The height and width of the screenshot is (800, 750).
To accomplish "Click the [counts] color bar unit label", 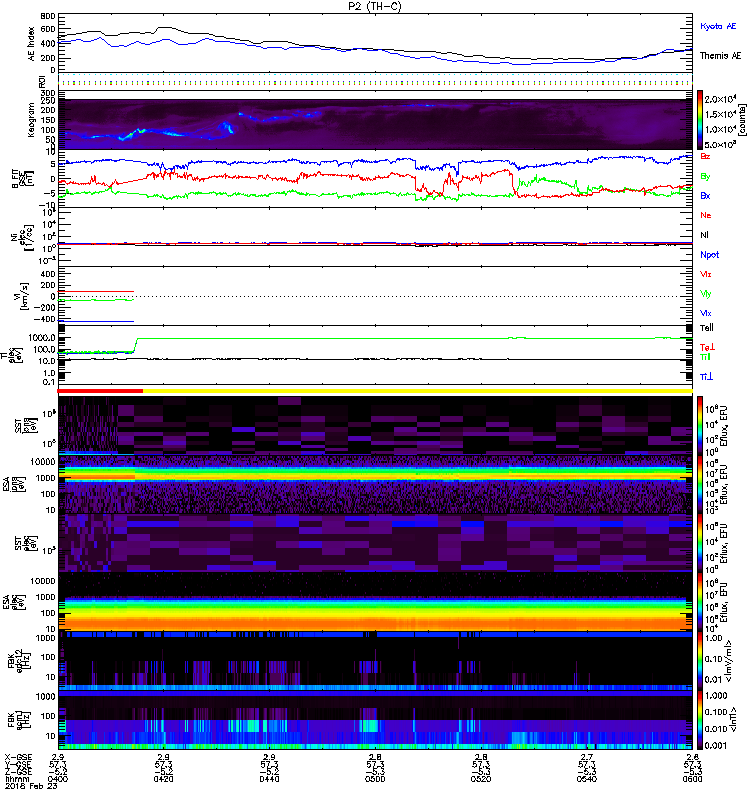I will 742,120.
